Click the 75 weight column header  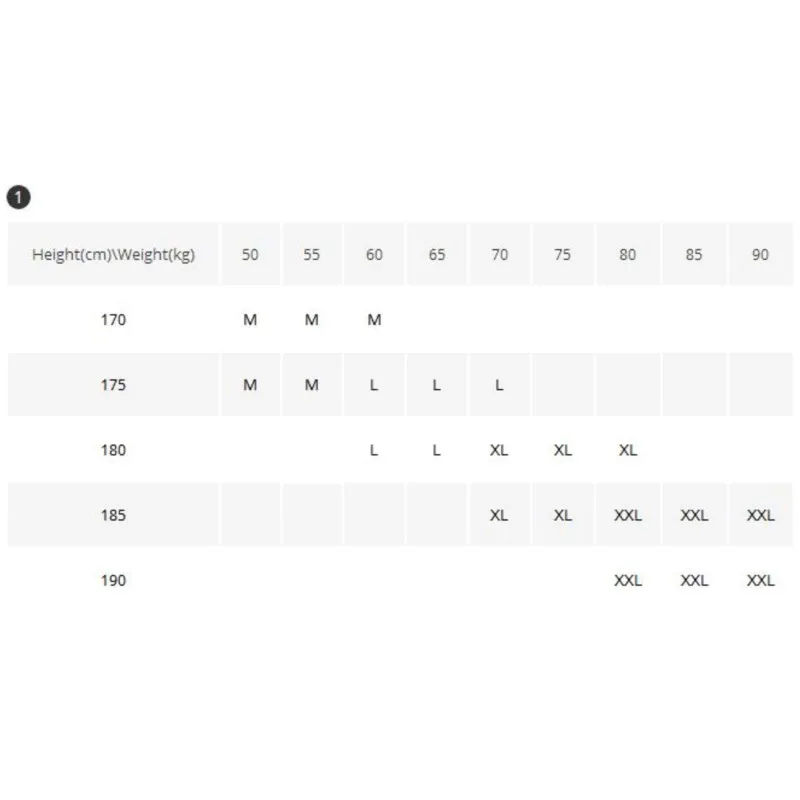[563, 255]
